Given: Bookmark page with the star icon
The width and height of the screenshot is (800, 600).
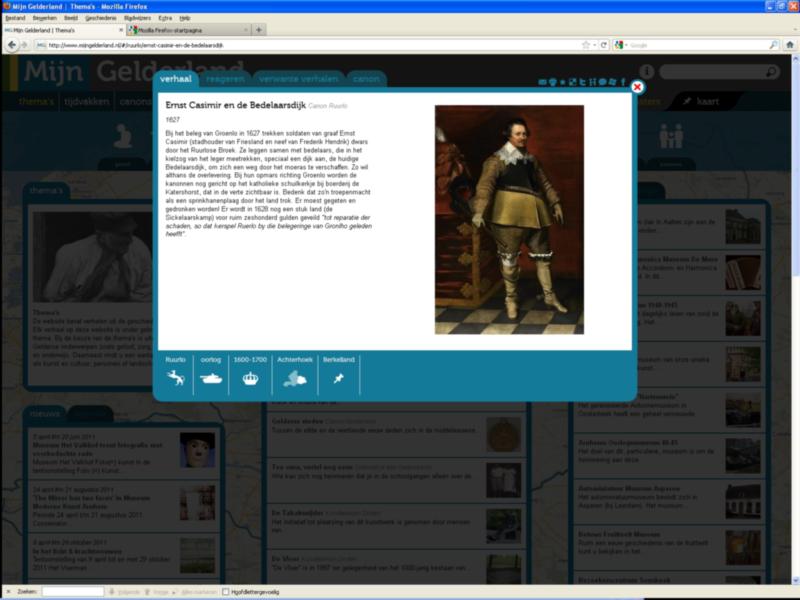Looking at the screenshot, I should 586,45.
